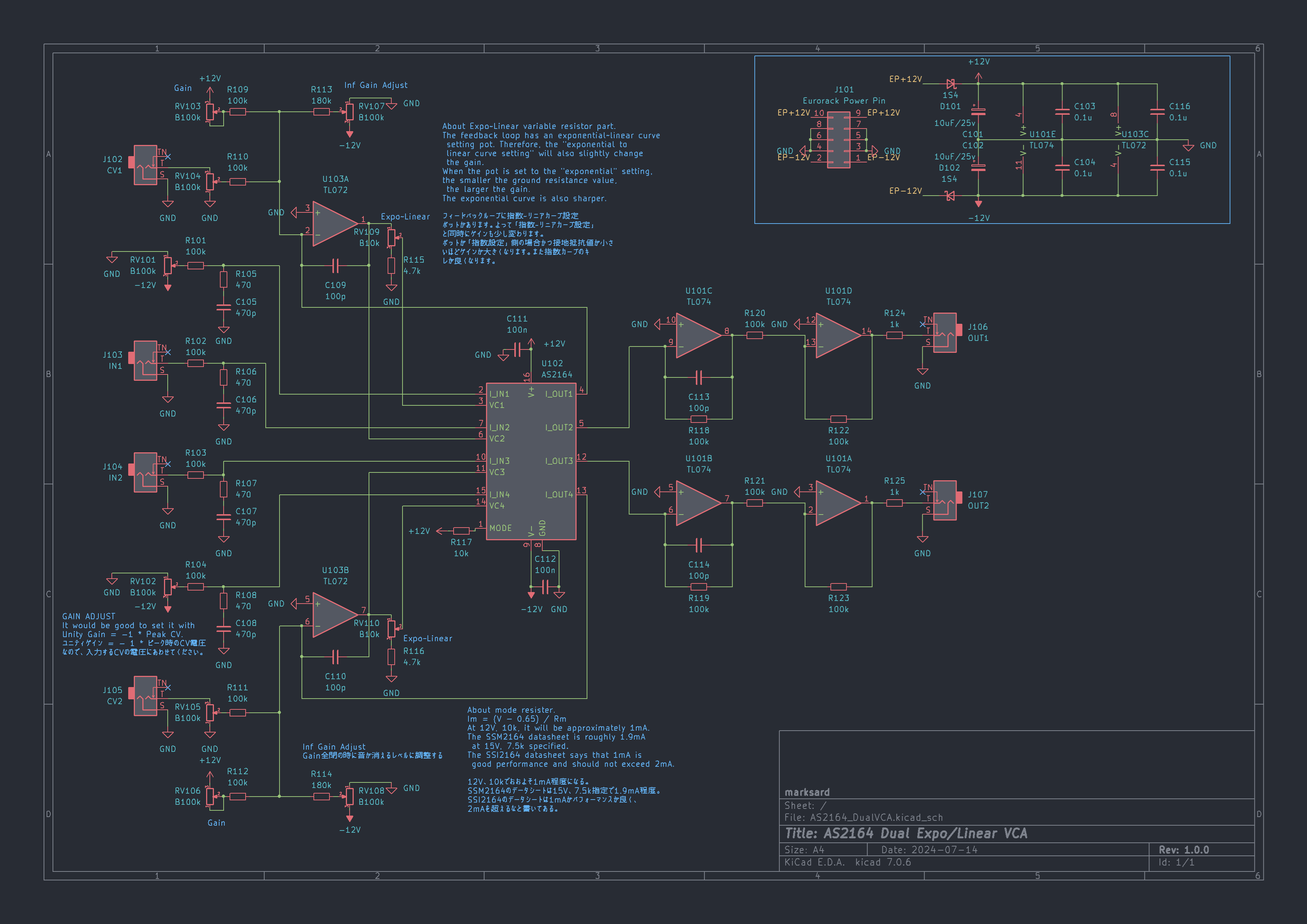1307x924 pixels.
Task: Select the U103C TL072 power unit
Action: click(x=1118, y=140)
